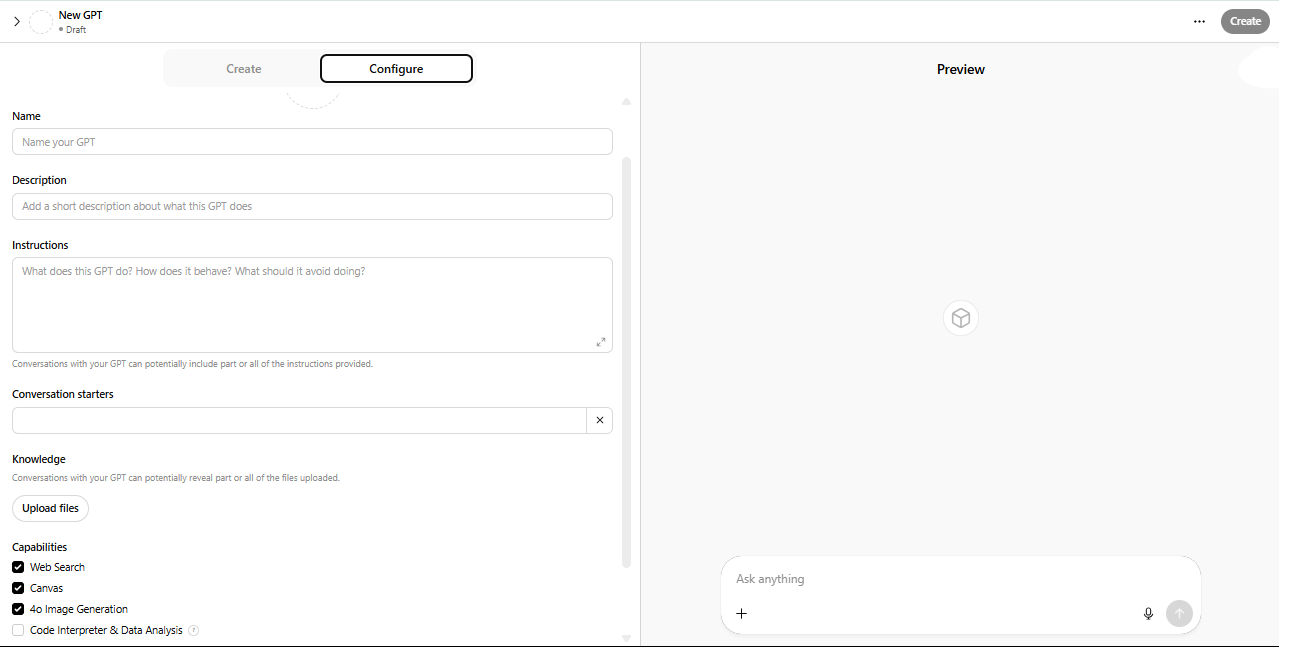Click the Capabilities section label
Viewport: 1292px width, 647px height.
coord(40,547)
